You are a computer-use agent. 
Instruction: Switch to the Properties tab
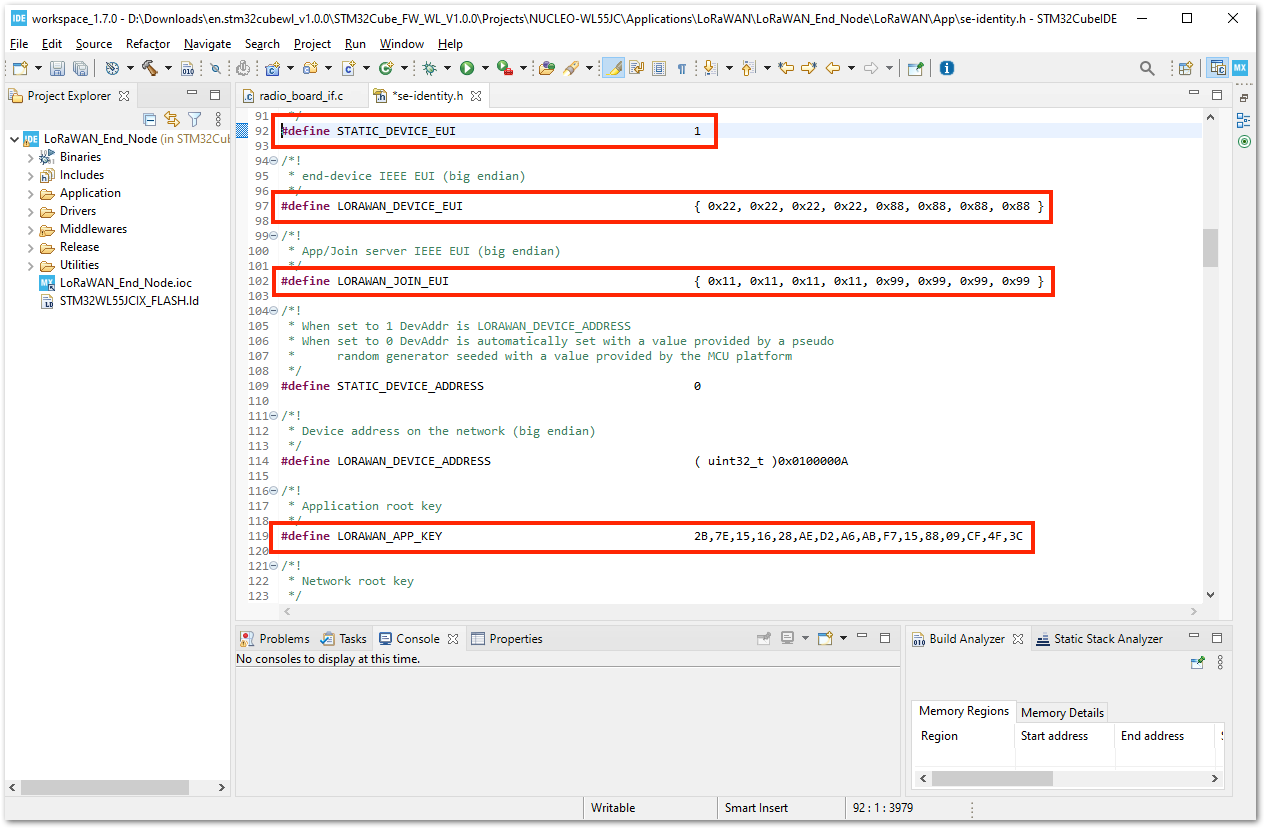pyautogui.click(x=507, y=639)
